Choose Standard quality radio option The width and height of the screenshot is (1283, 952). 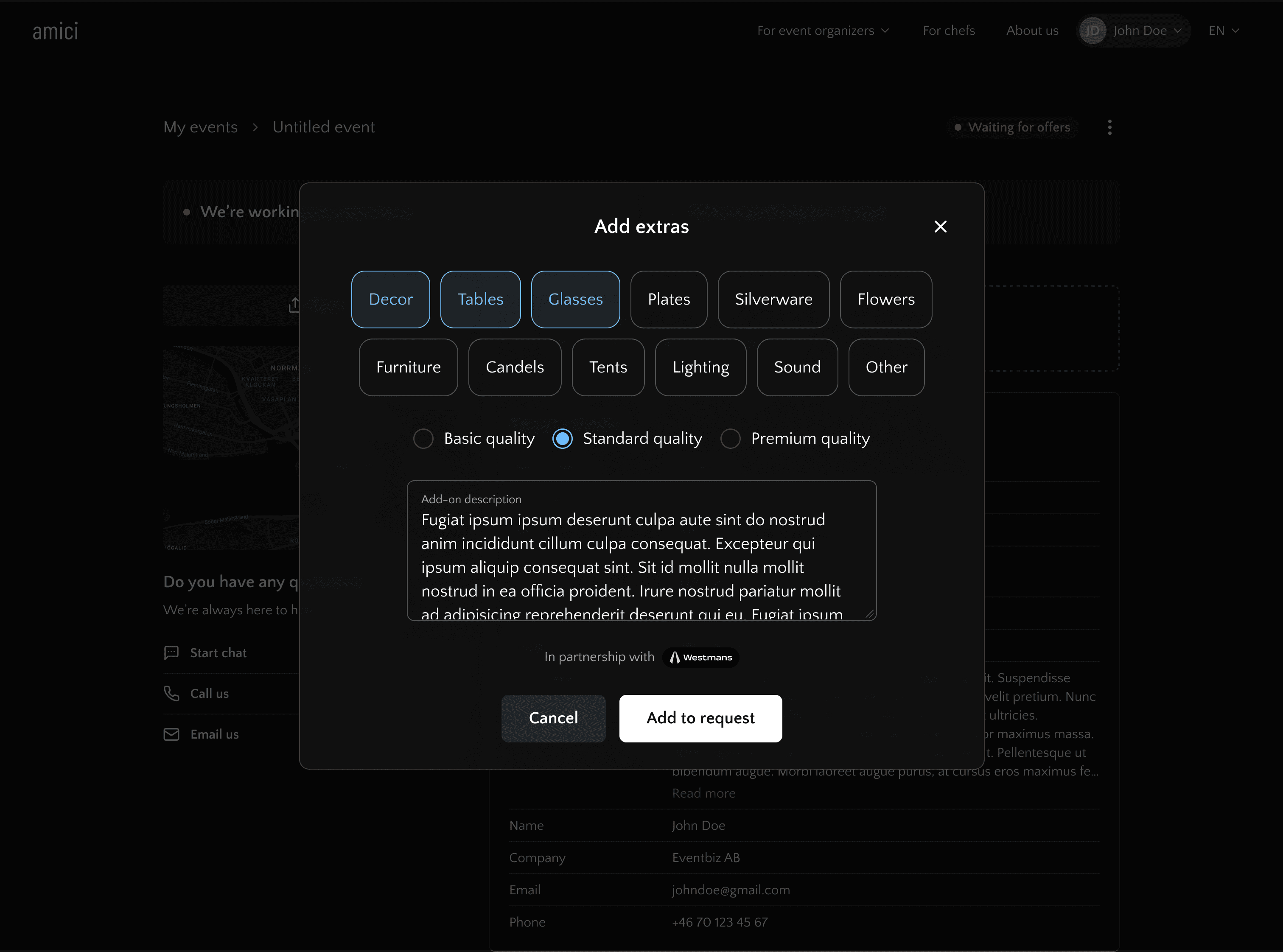(563, 439)
